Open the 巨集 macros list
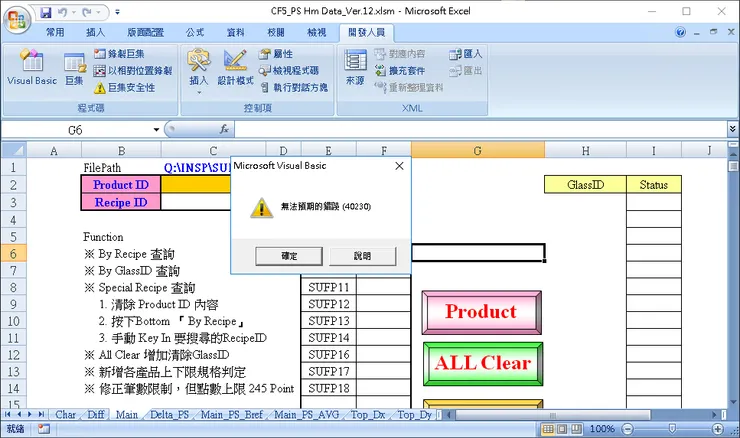 tap(75, 69)
